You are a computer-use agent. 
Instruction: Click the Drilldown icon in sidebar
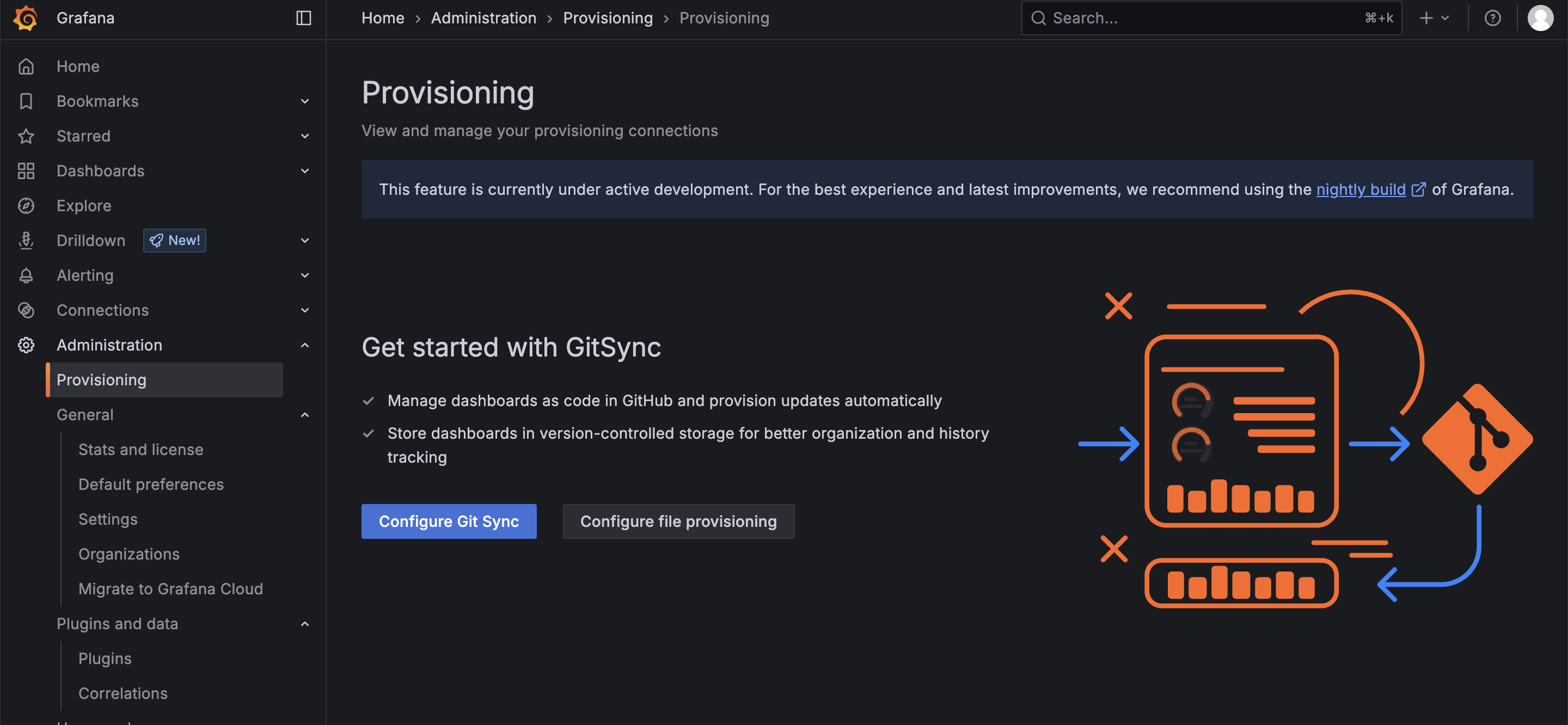pos(26,241)
